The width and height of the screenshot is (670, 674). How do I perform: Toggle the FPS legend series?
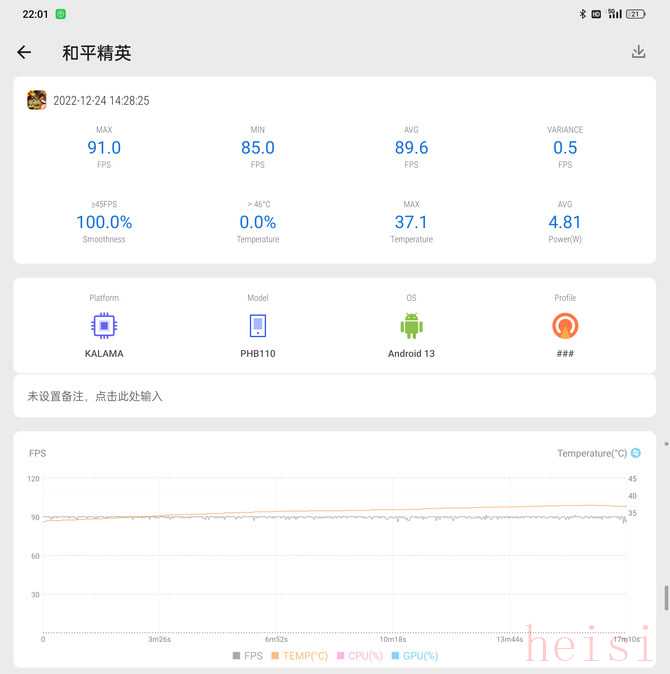click(x=248, y=656)
